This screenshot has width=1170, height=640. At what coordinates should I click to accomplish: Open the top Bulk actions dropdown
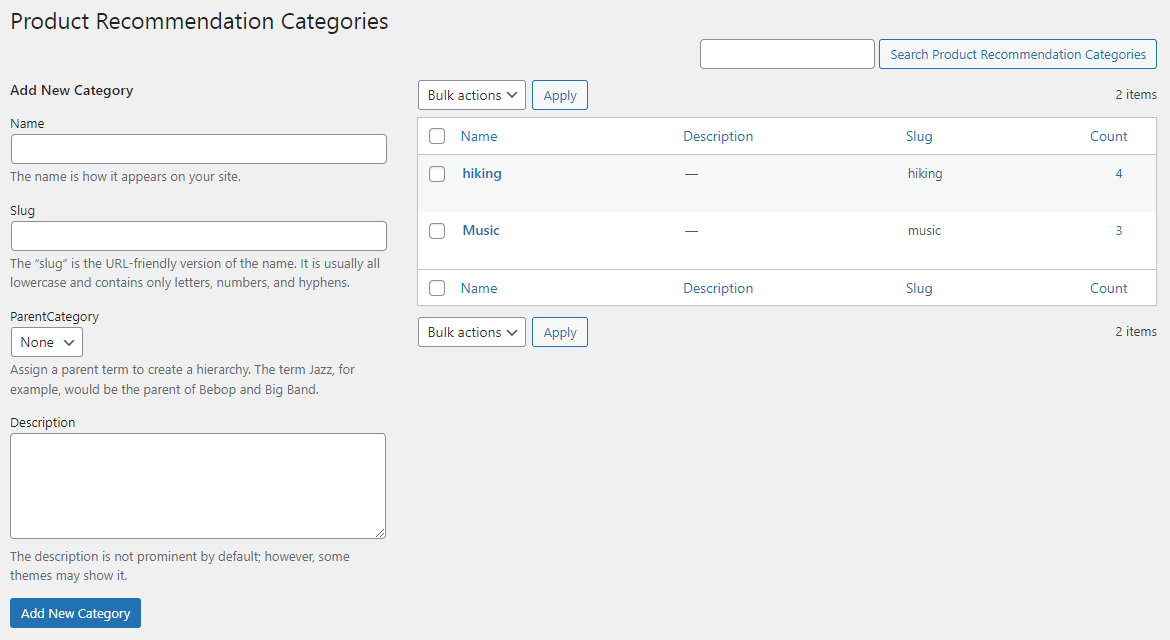pos(471,95)
